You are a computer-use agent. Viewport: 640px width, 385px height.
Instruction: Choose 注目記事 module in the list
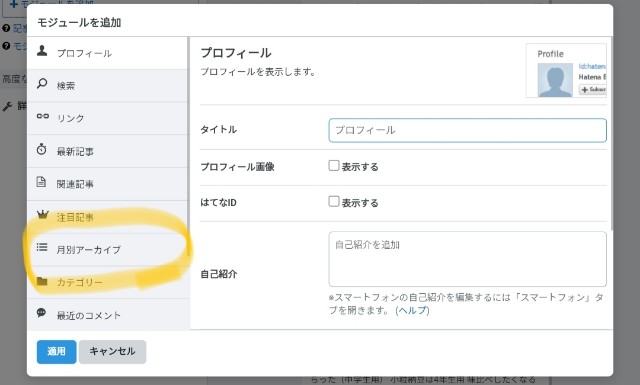tap(107, 217)
